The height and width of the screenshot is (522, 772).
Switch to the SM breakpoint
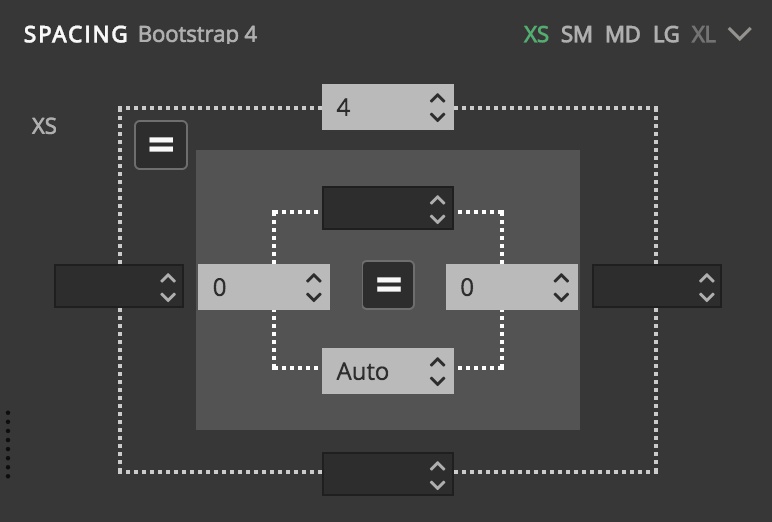click(576, 34)
